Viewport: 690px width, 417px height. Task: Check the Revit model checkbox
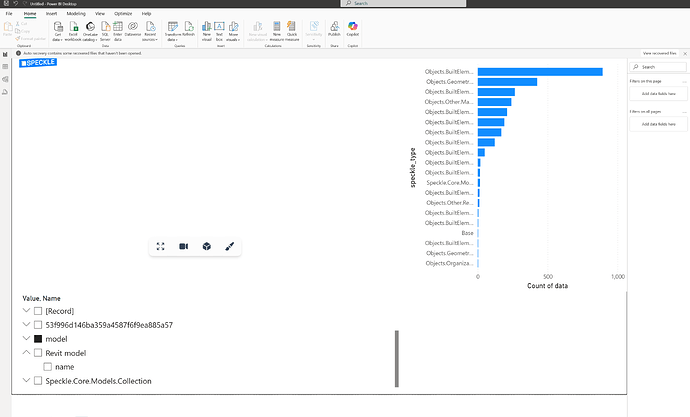coord(38,353)
